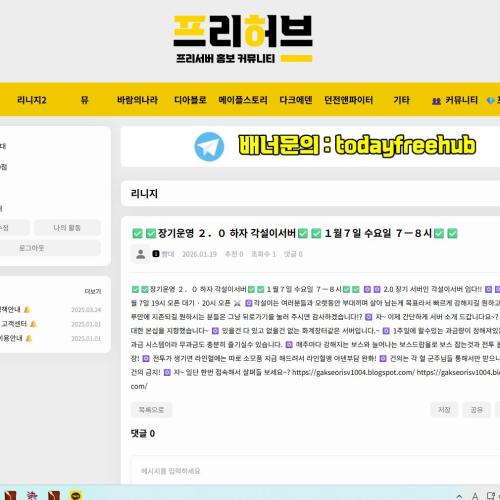Click the 기타 menu item
500x500 pixels.
coord(401,100)
